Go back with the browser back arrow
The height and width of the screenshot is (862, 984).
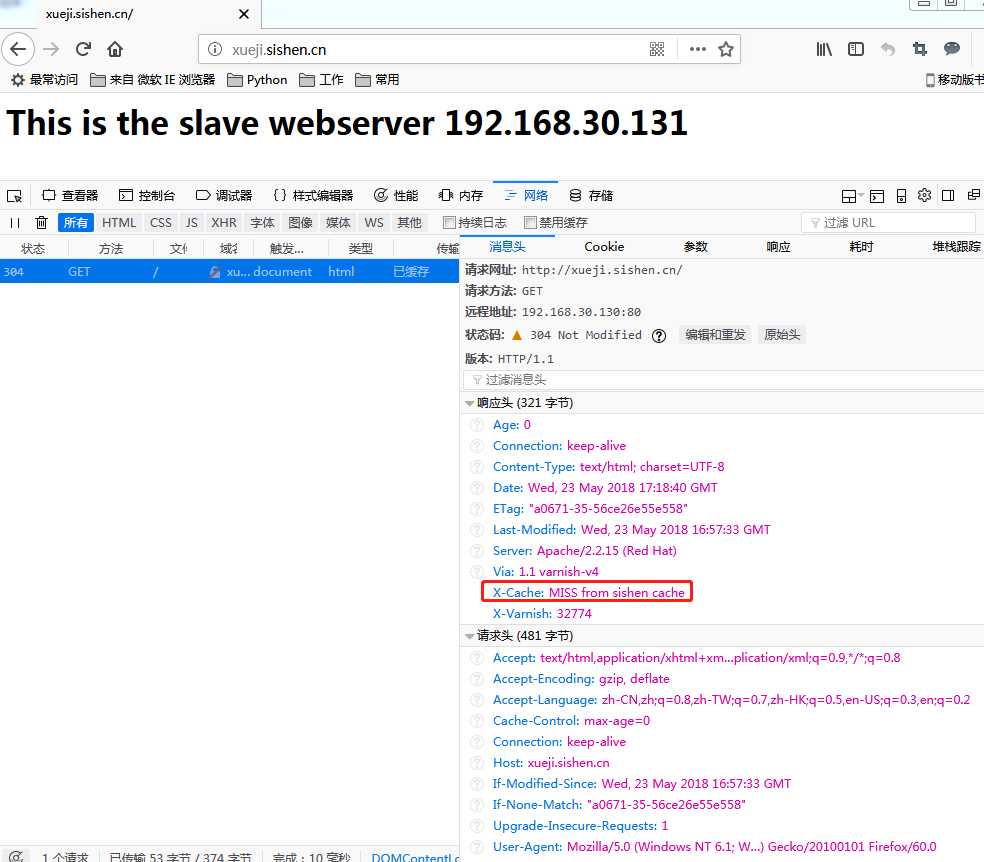pyautogui.click(x=18, y=49)
